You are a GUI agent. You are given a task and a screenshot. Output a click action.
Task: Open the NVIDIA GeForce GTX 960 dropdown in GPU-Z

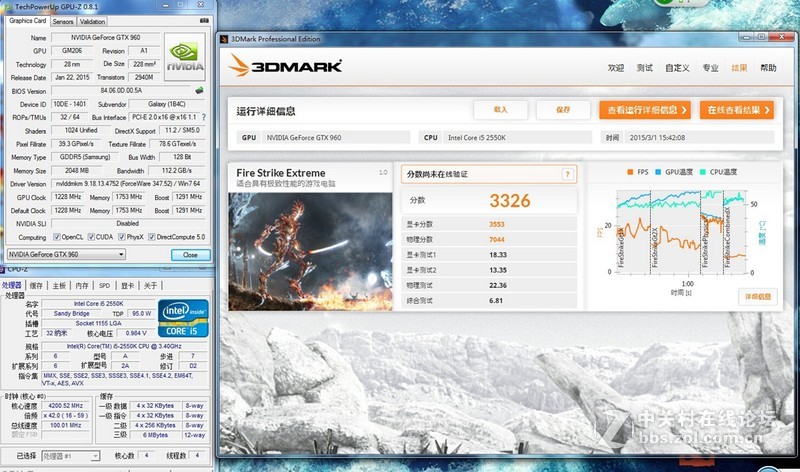pyautogui.click(x=66, y=254)
